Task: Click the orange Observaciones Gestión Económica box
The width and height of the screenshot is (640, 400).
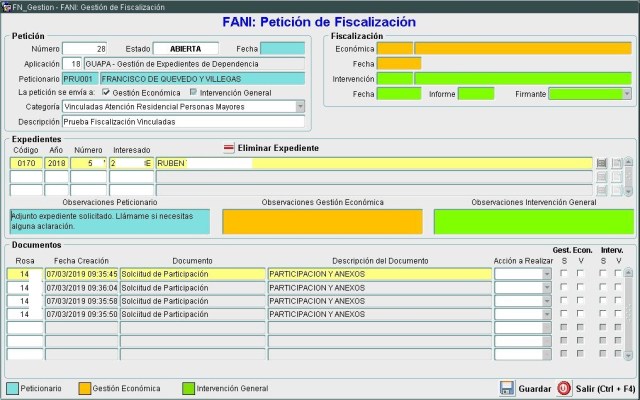Action: click(x=322, y=221)
